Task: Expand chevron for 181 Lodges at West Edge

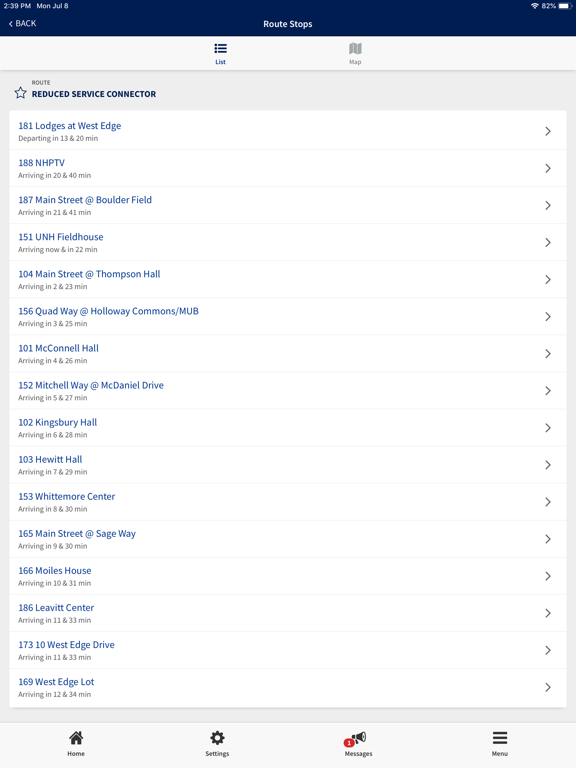Action: (548, 131)
